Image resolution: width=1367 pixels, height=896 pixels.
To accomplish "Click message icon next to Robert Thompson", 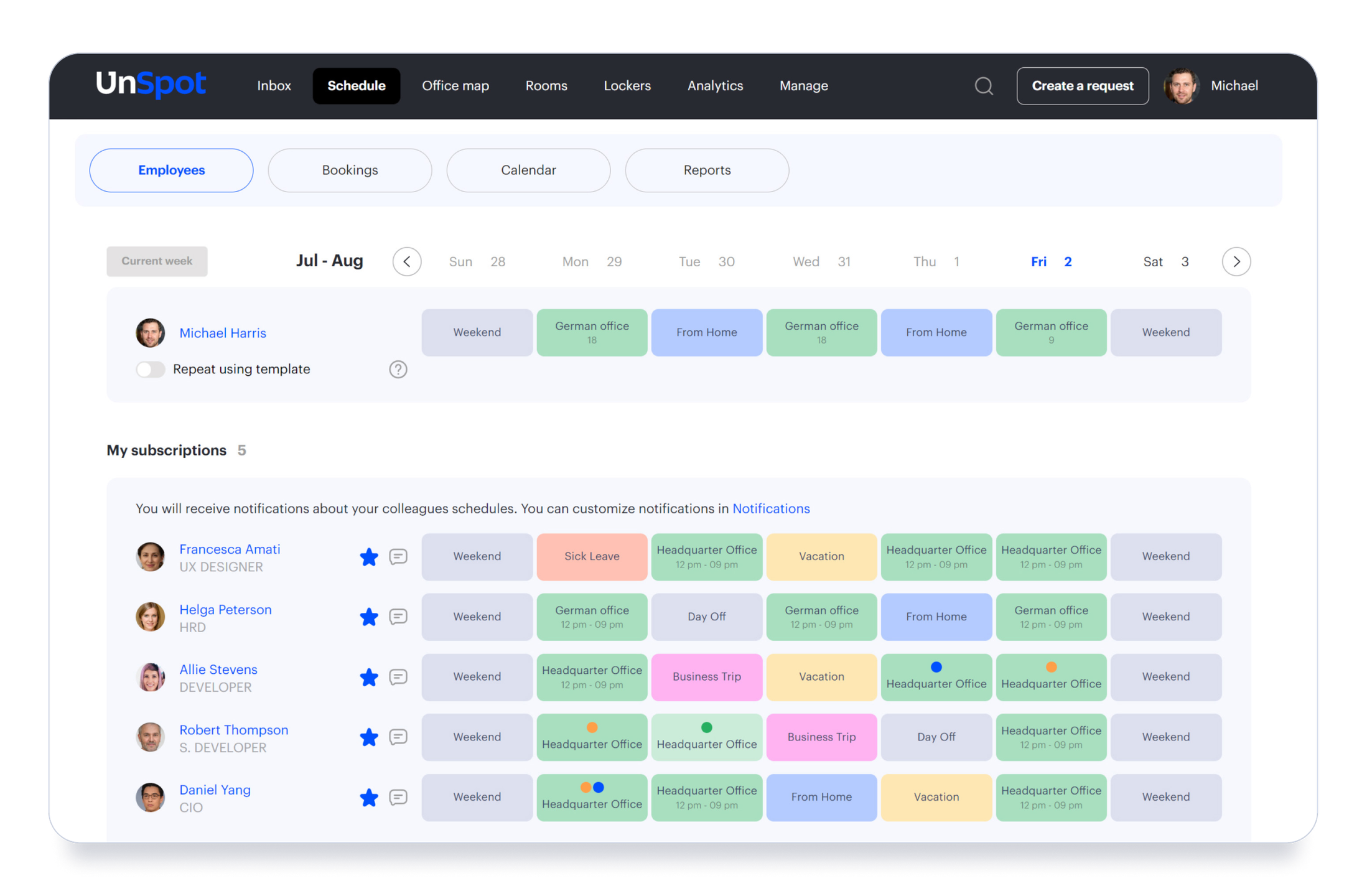I will point(398,737).
